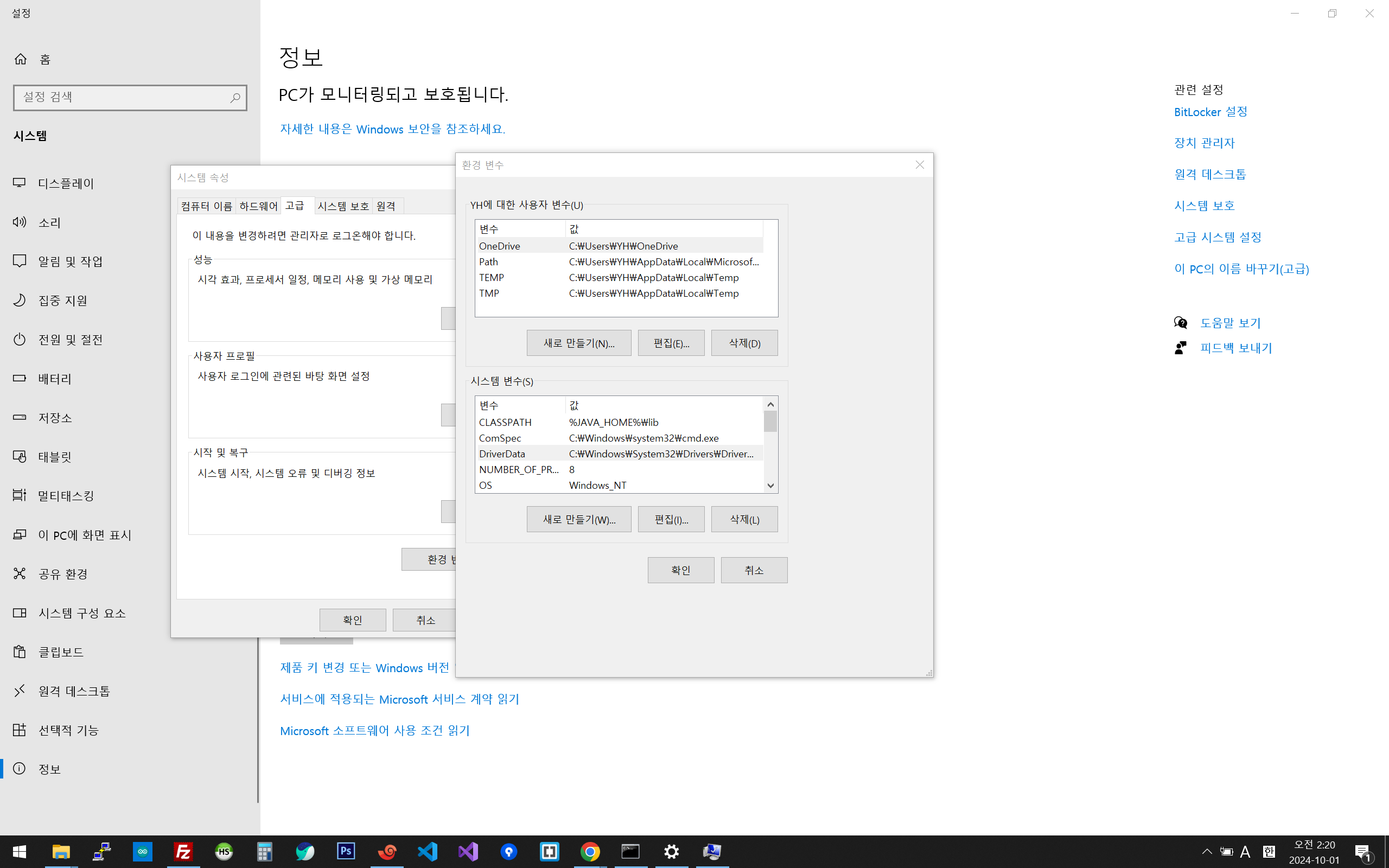
Task: Click the Display monitor icon in sidebar
Action: coord(20,183)
